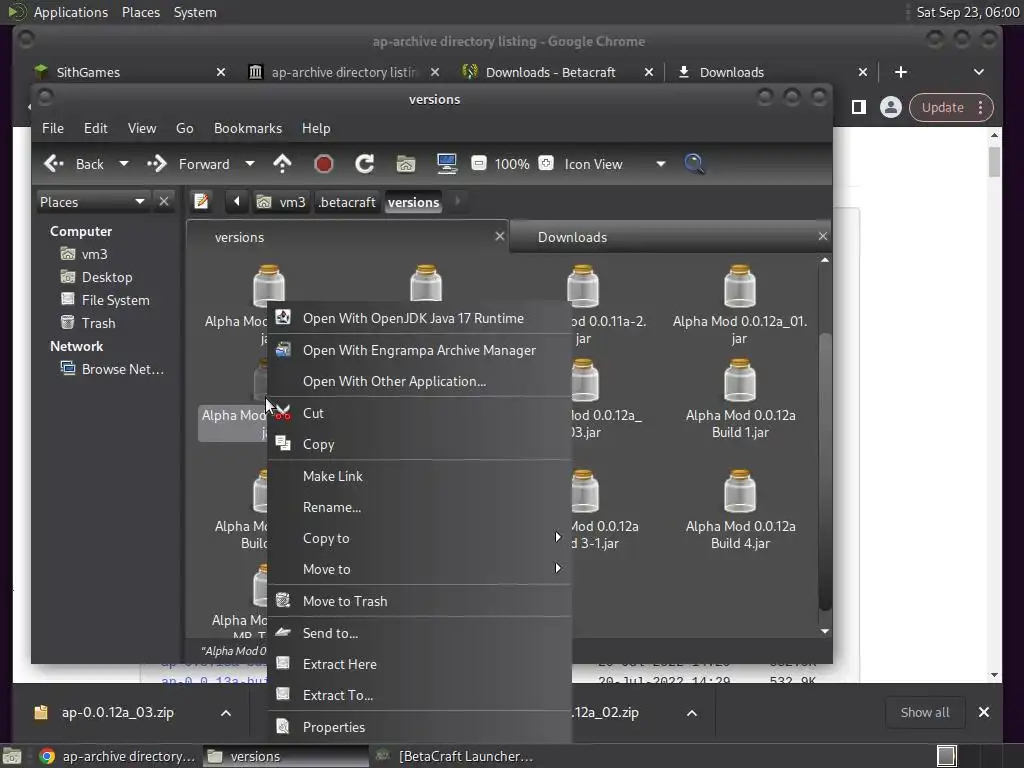Switch to SithGames Chrome tab
Image resolution: width=1024 pixels, height=768 pixels.
click(131, 72)
